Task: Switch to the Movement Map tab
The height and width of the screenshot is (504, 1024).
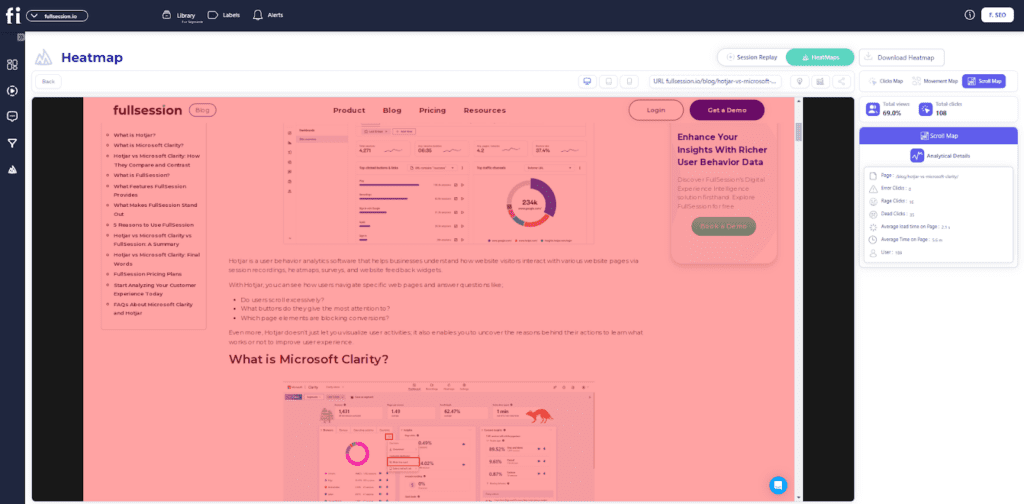Action: (935, 81)
